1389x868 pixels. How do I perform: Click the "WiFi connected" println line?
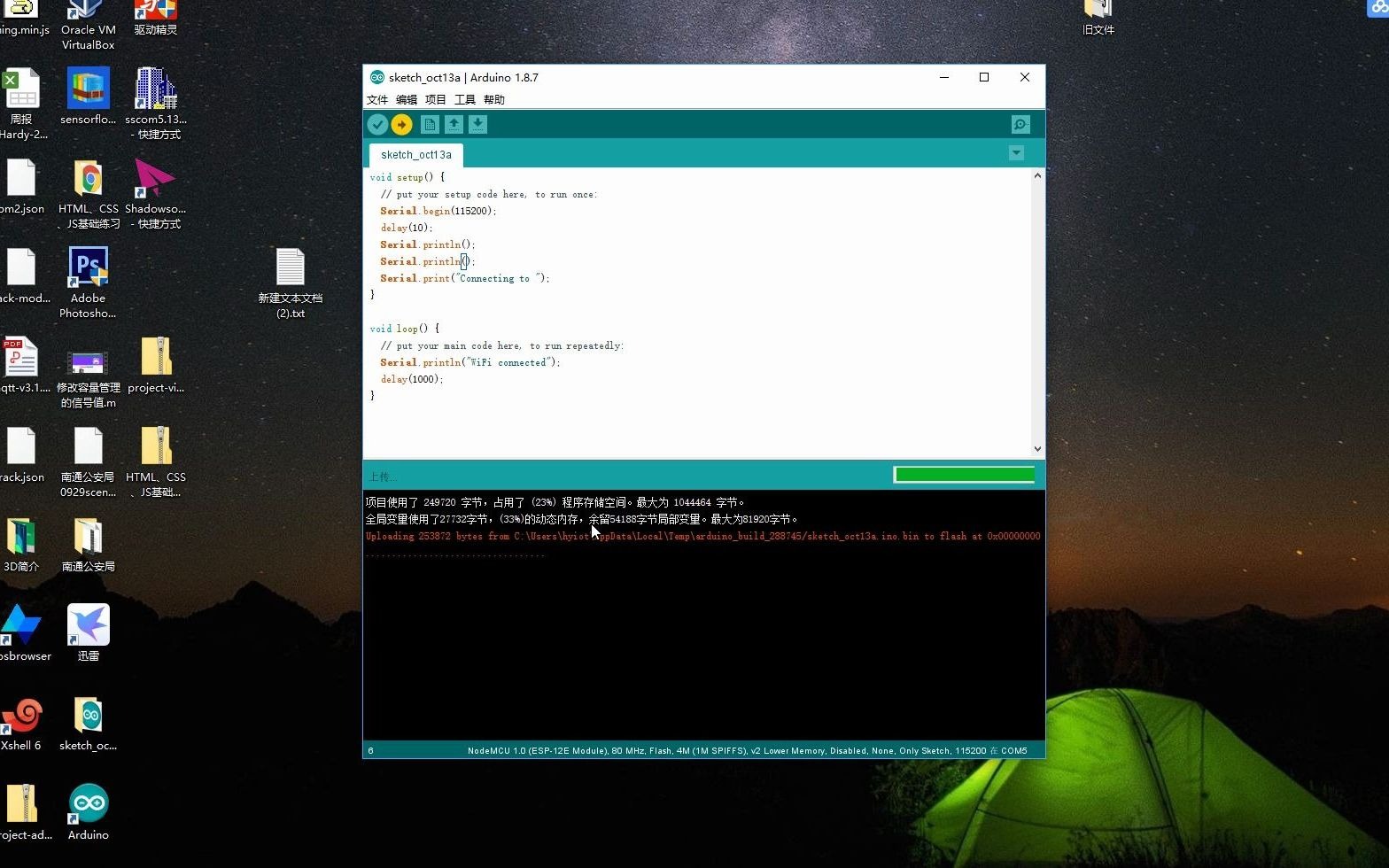[x=470, y=362]
